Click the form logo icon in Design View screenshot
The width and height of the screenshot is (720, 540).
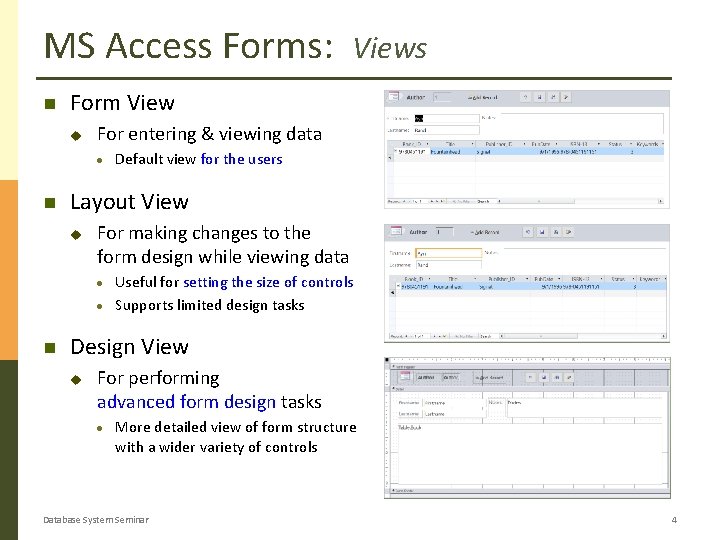tap(405, 377)
